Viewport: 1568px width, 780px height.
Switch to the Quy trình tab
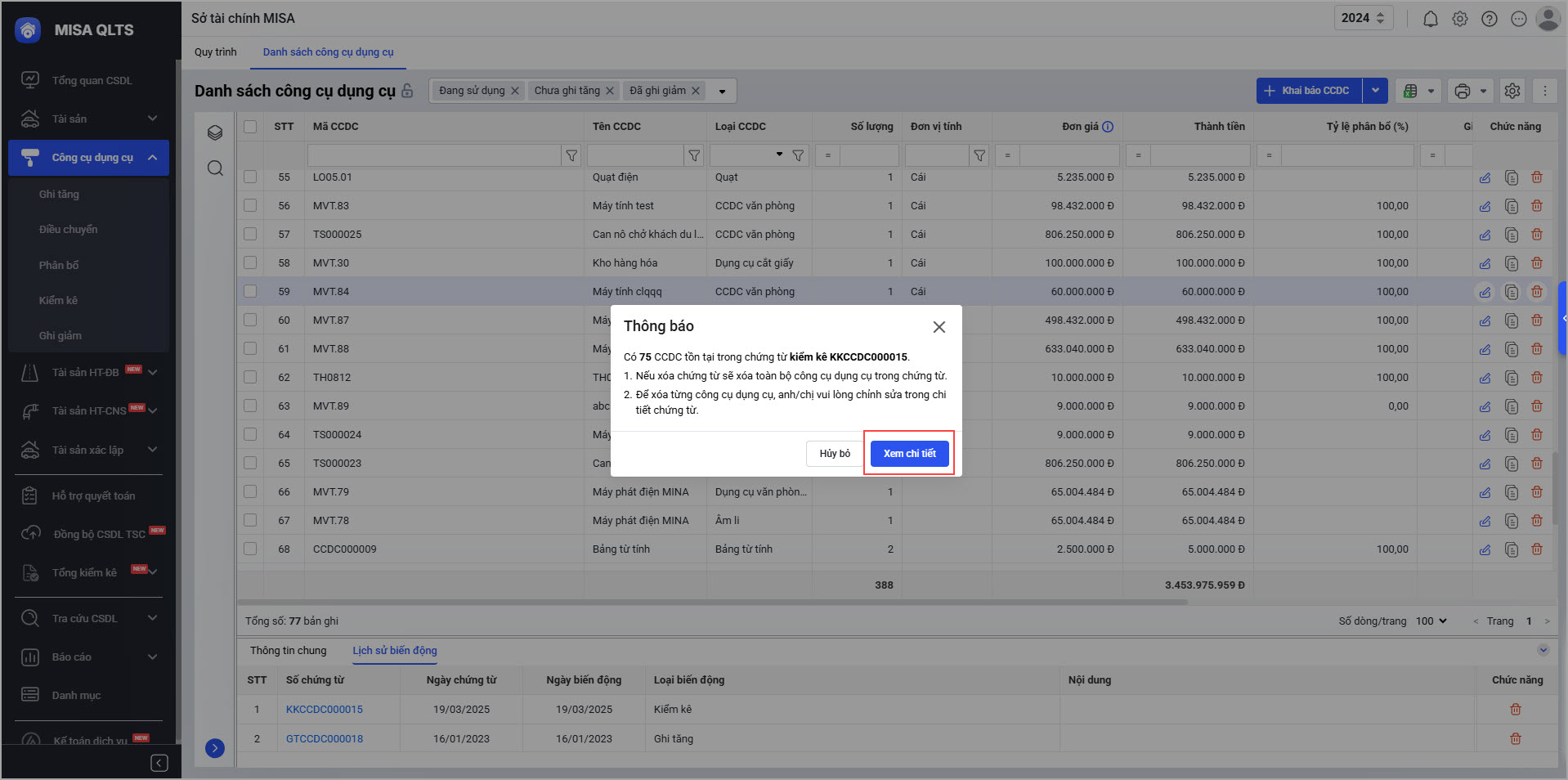click(215, 52)
